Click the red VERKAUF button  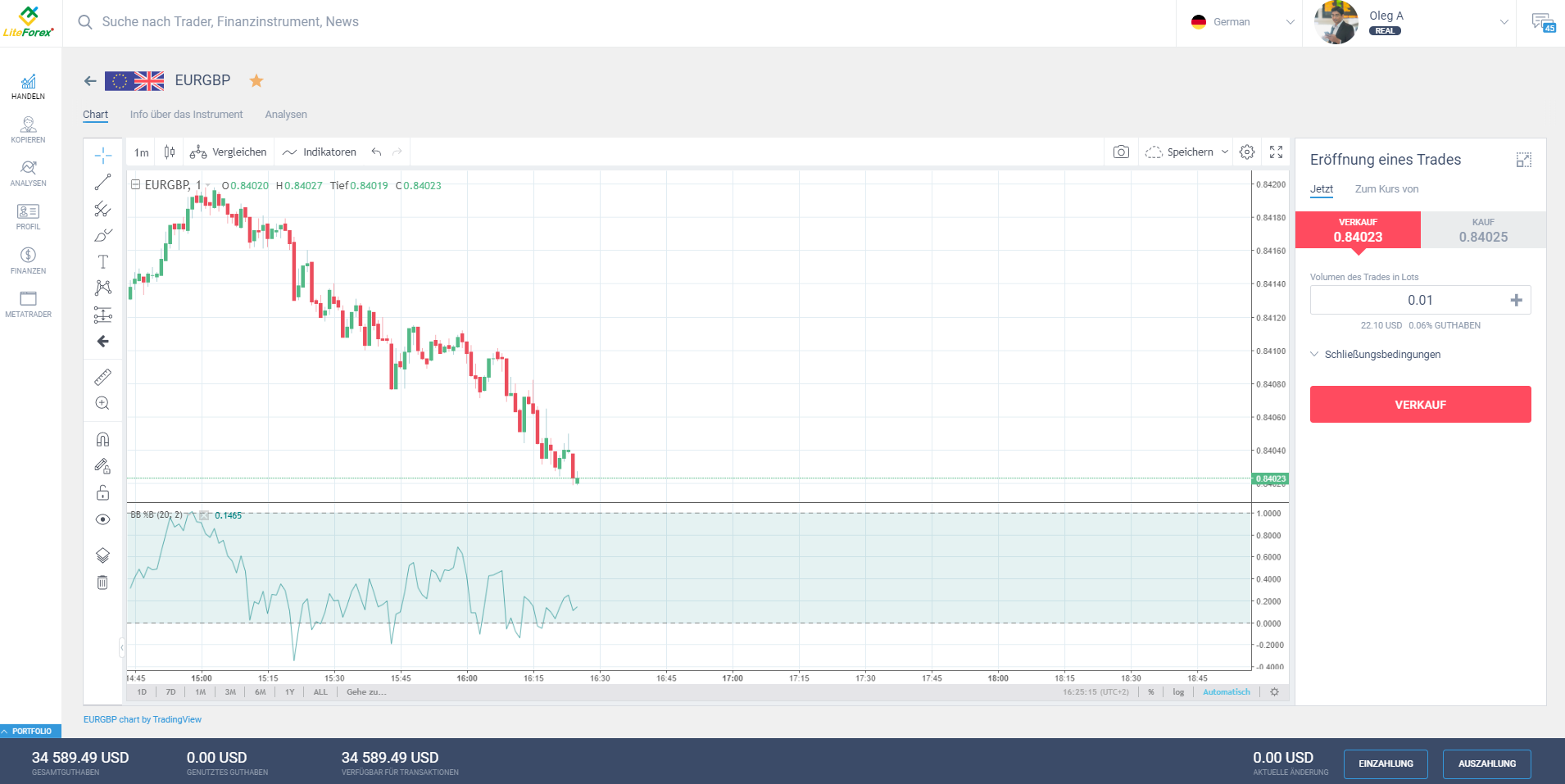[x=1420, y=404]
